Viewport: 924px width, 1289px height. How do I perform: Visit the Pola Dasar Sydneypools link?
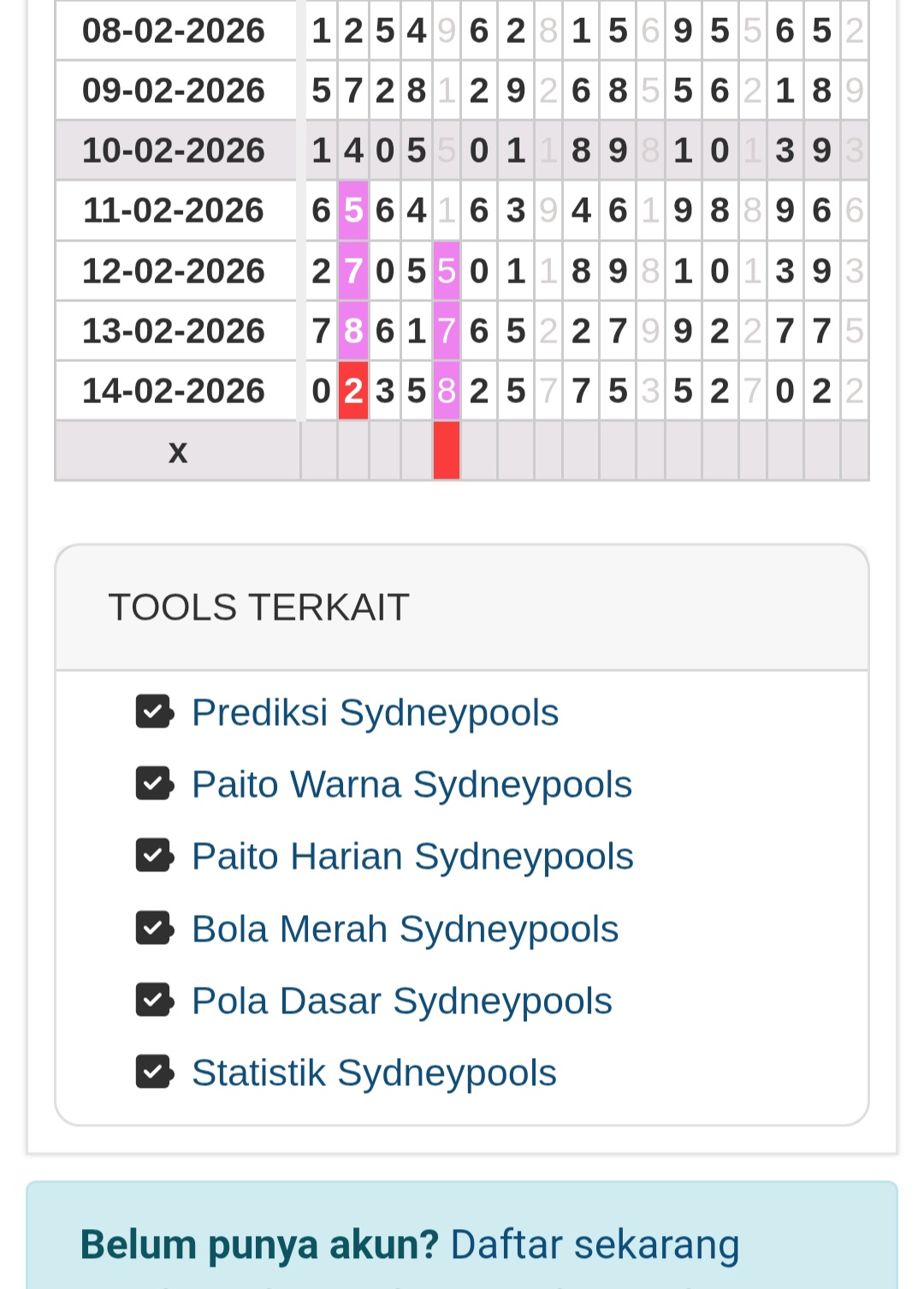pyautogui.click(x=402, y=1001)
